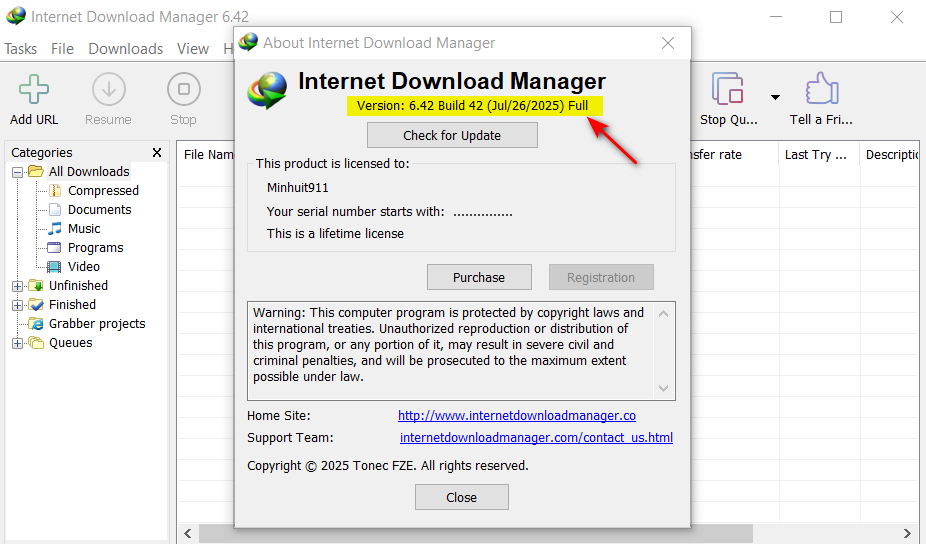The width and height of the screenshot is (926, 544).
Task: Select the All Downloads category
Action: point(89,171)
